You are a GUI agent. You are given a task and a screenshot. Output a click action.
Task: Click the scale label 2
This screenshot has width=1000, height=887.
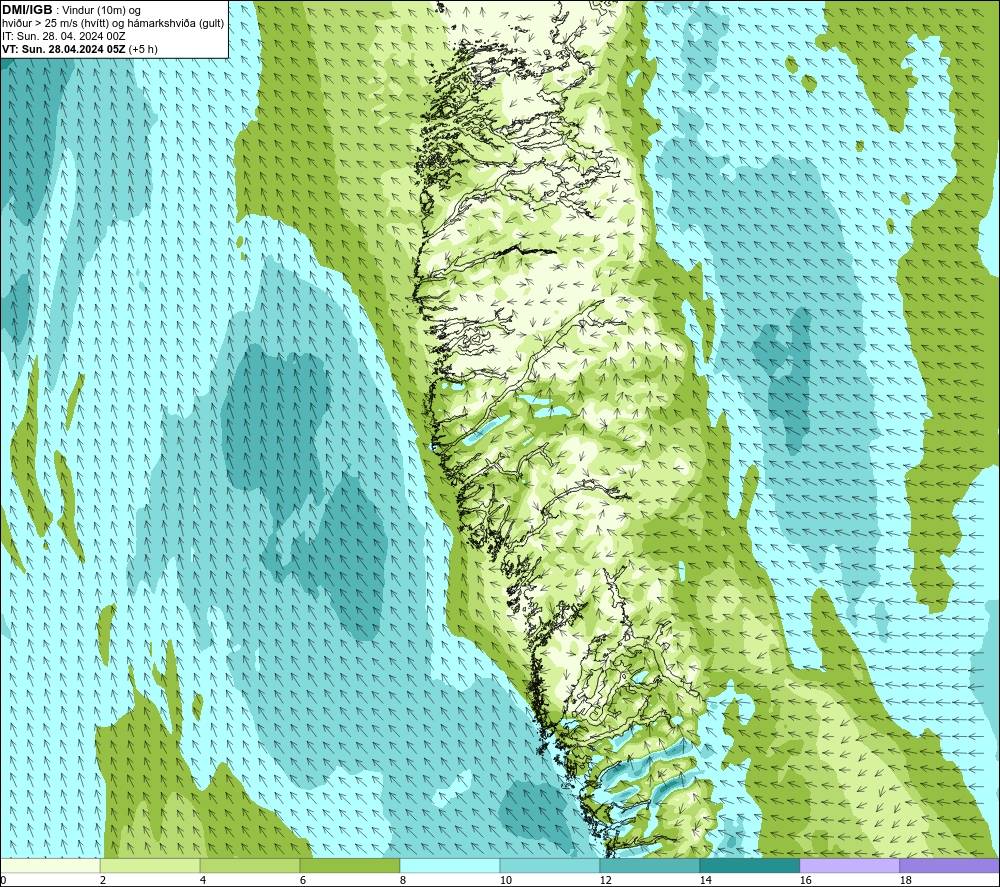pos(103,881)
